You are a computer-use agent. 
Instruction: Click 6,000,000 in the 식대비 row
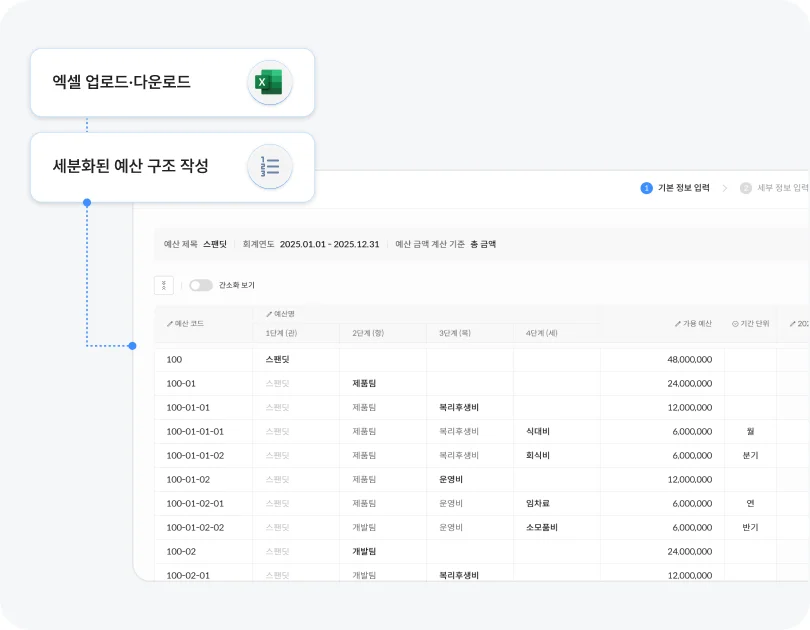click(692, 432)
